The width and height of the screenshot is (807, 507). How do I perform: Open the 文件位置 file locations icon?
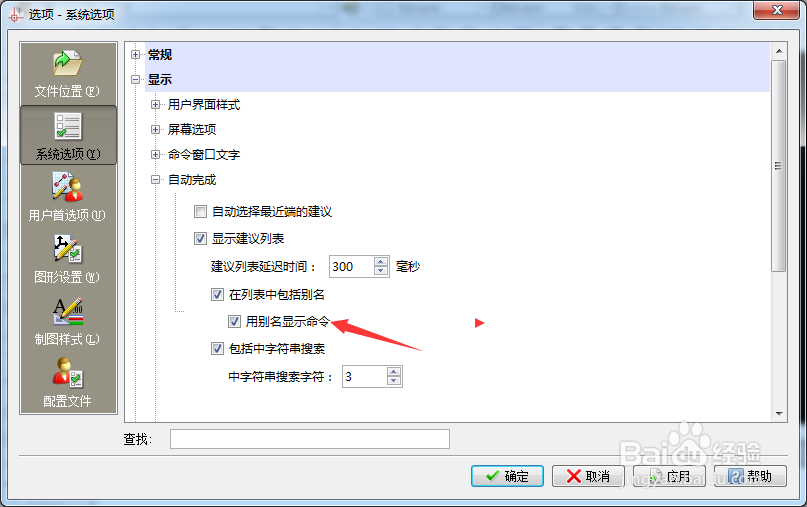coord(67,73)
